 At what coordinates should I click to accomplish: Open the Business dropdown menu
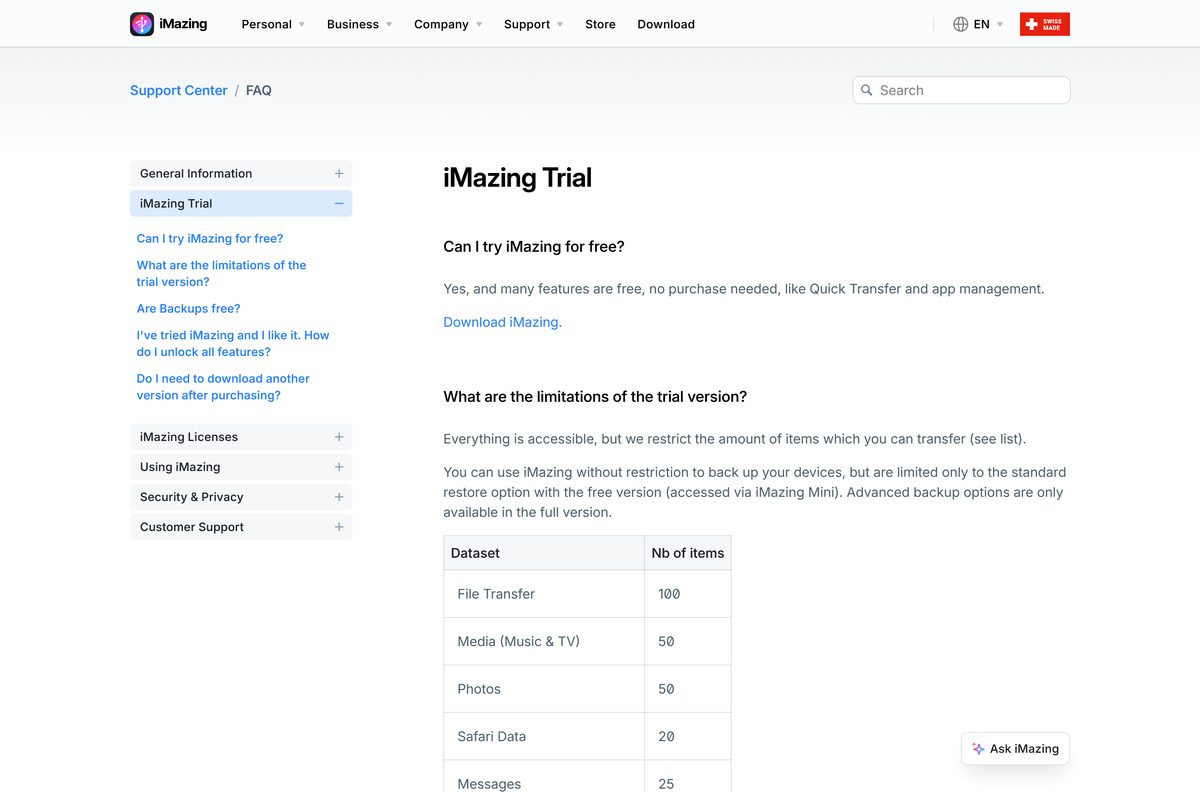pyautogui.click(x=359, y=24)
